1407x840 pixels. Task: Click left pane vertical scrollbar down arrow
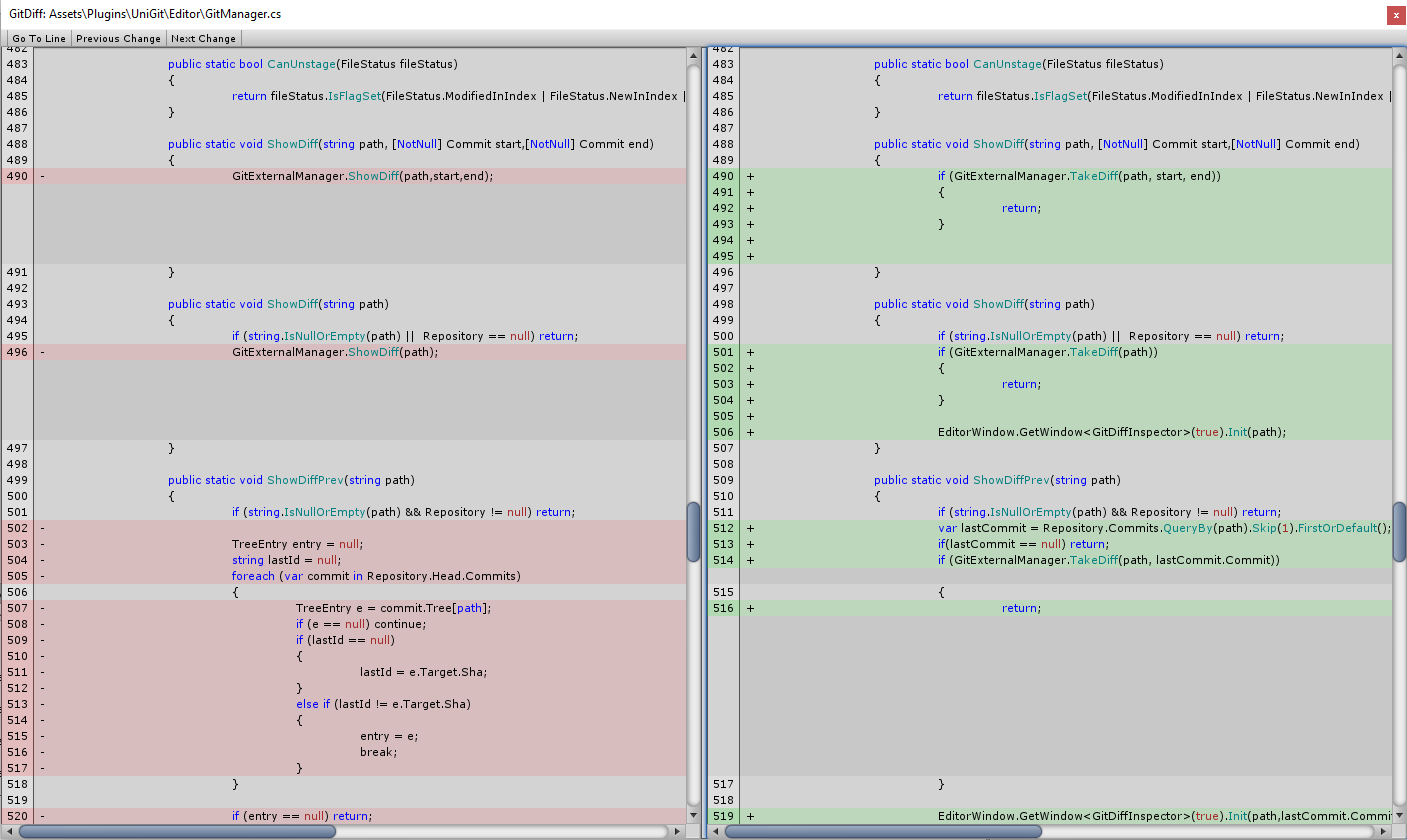click(694, 814)
